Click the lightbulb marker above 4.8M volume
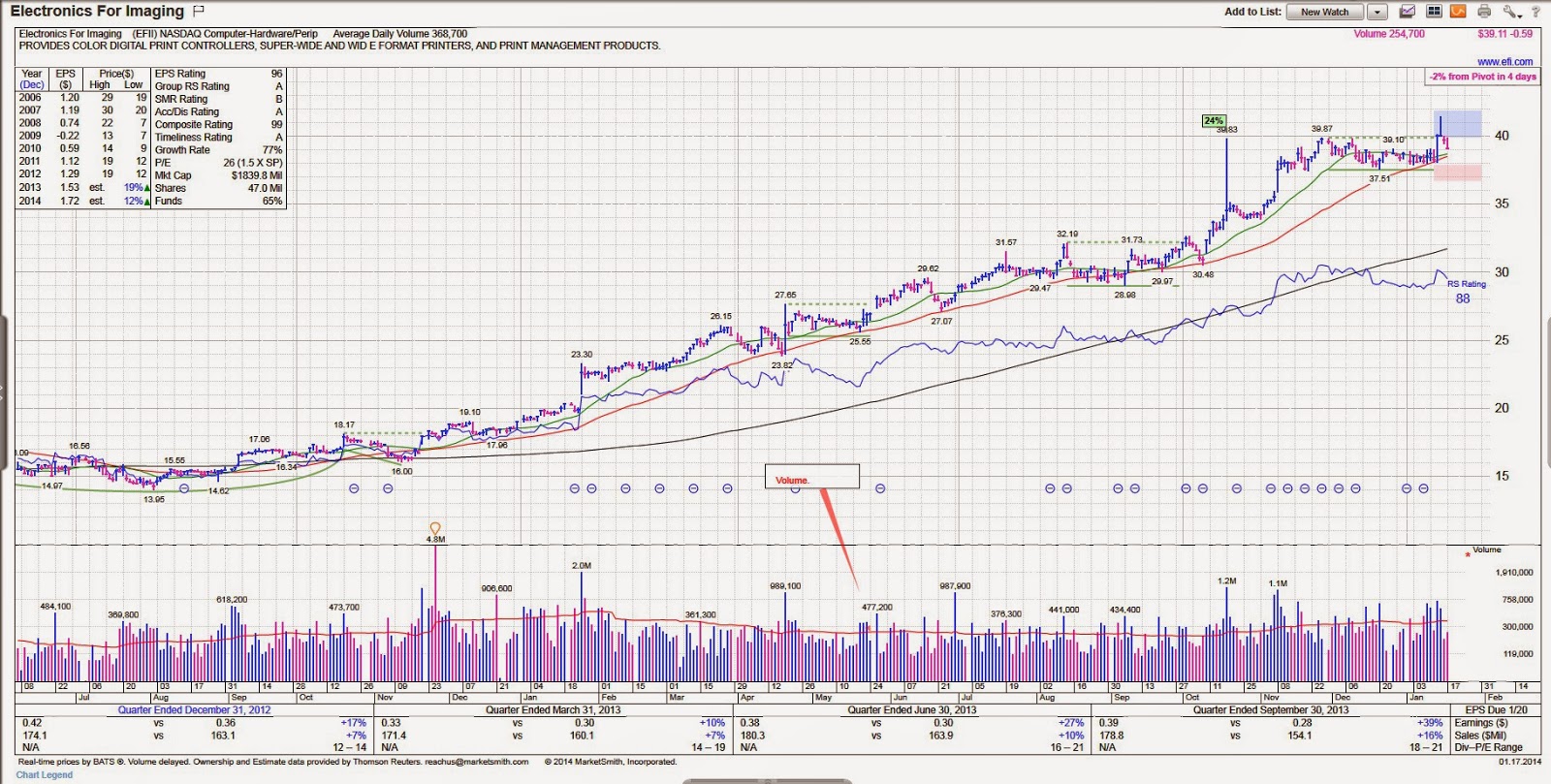 (x=435, y=528)
